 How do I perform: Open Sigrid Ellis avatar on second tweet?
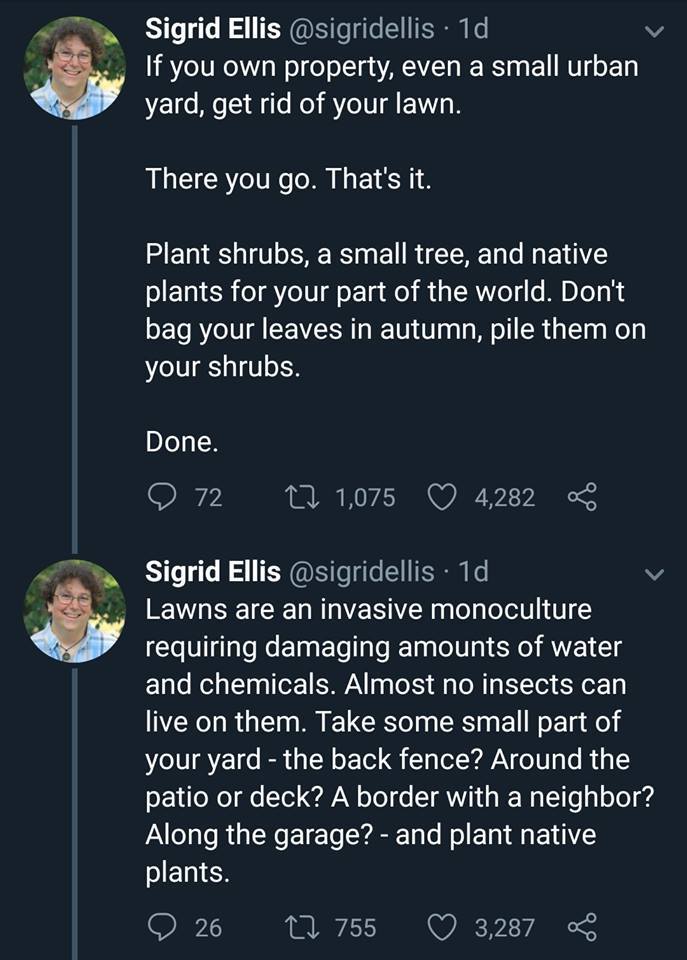(x=74, y=610)
